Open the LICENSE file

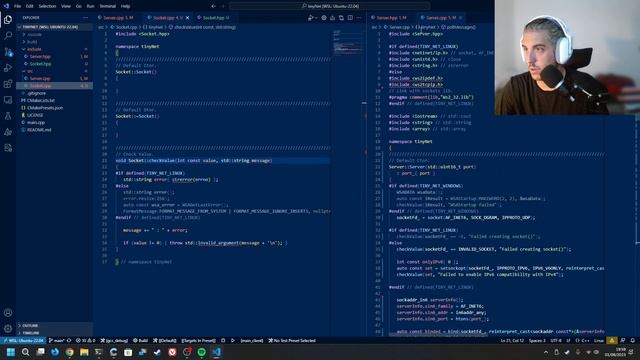pyautogui.click(x=54, y=115)
